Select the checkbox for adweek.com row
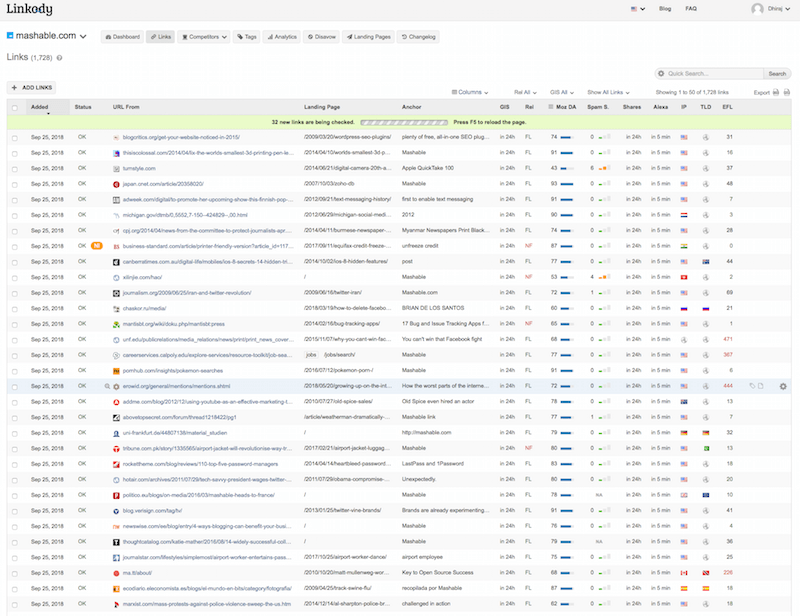 click(15, 200)
